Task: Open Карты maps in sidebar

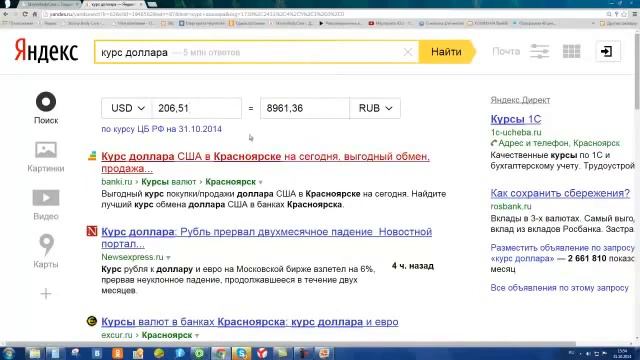Action: point(46,251)
